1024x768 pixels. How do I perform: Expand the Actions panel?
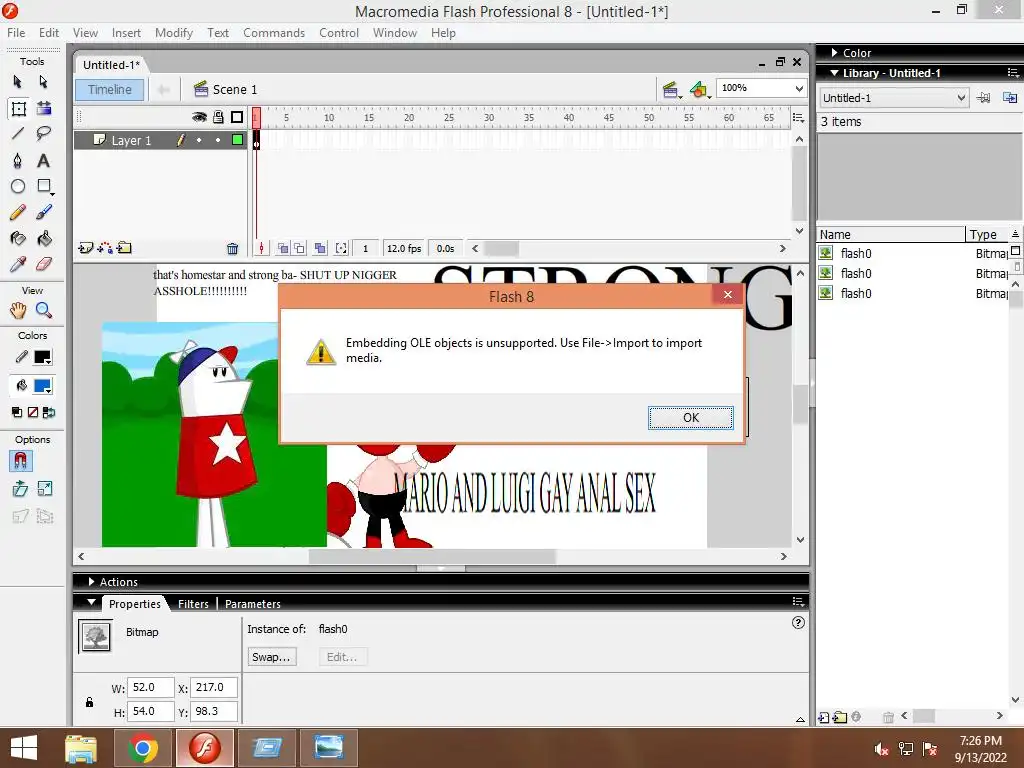pyautogui.click(x=91, y=581)
